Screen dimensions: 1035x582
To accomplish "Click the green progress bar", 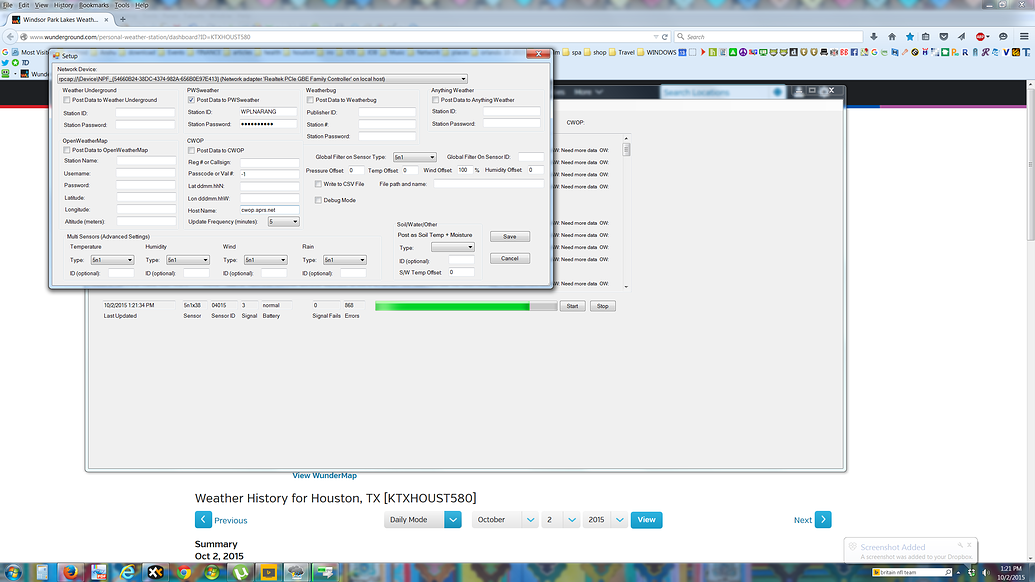I will pyautogui.click(x=466, y=306).
